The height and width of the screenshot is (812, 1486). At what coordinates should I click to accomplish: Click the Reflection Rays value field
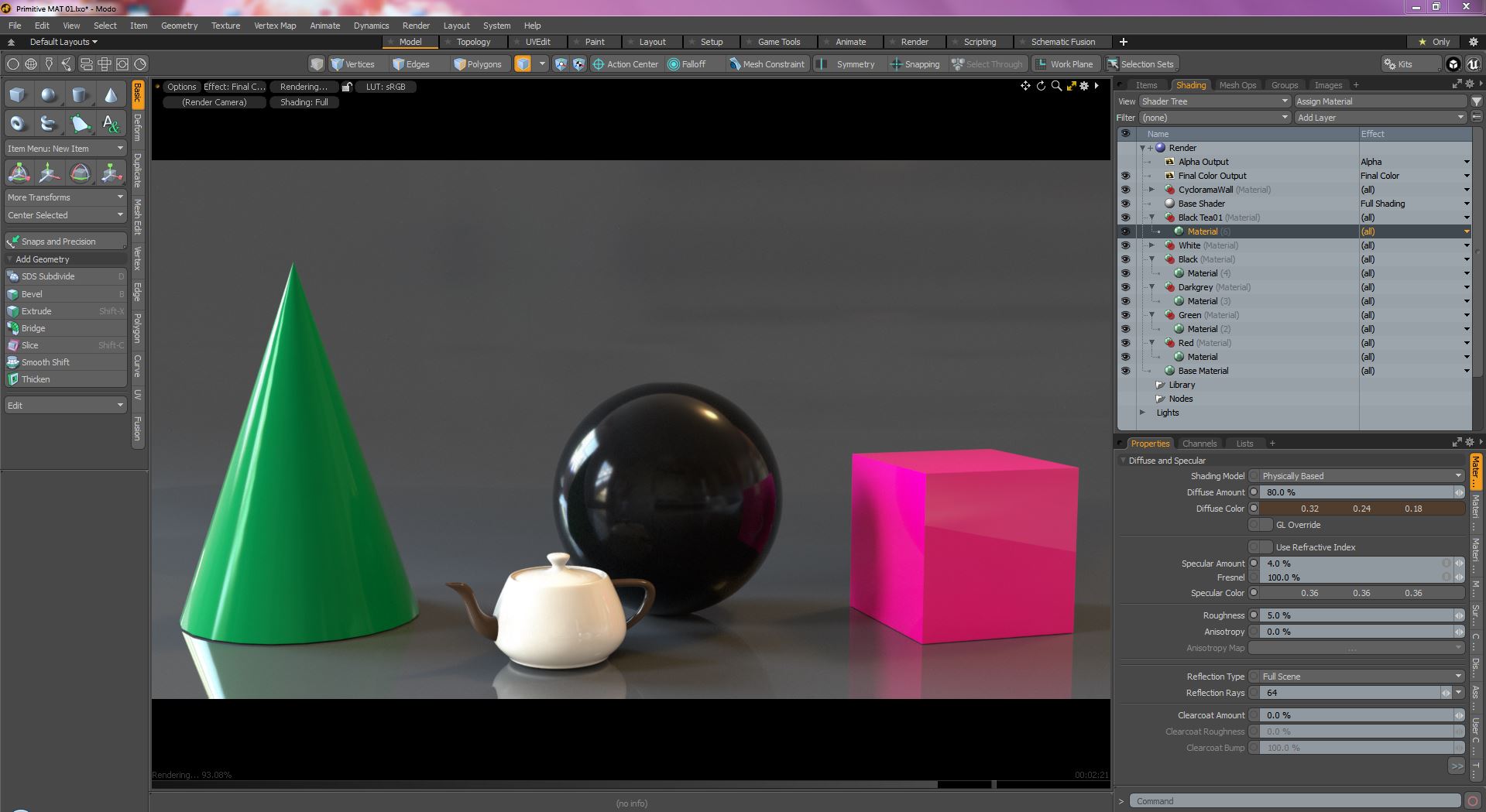(1350, 693)
